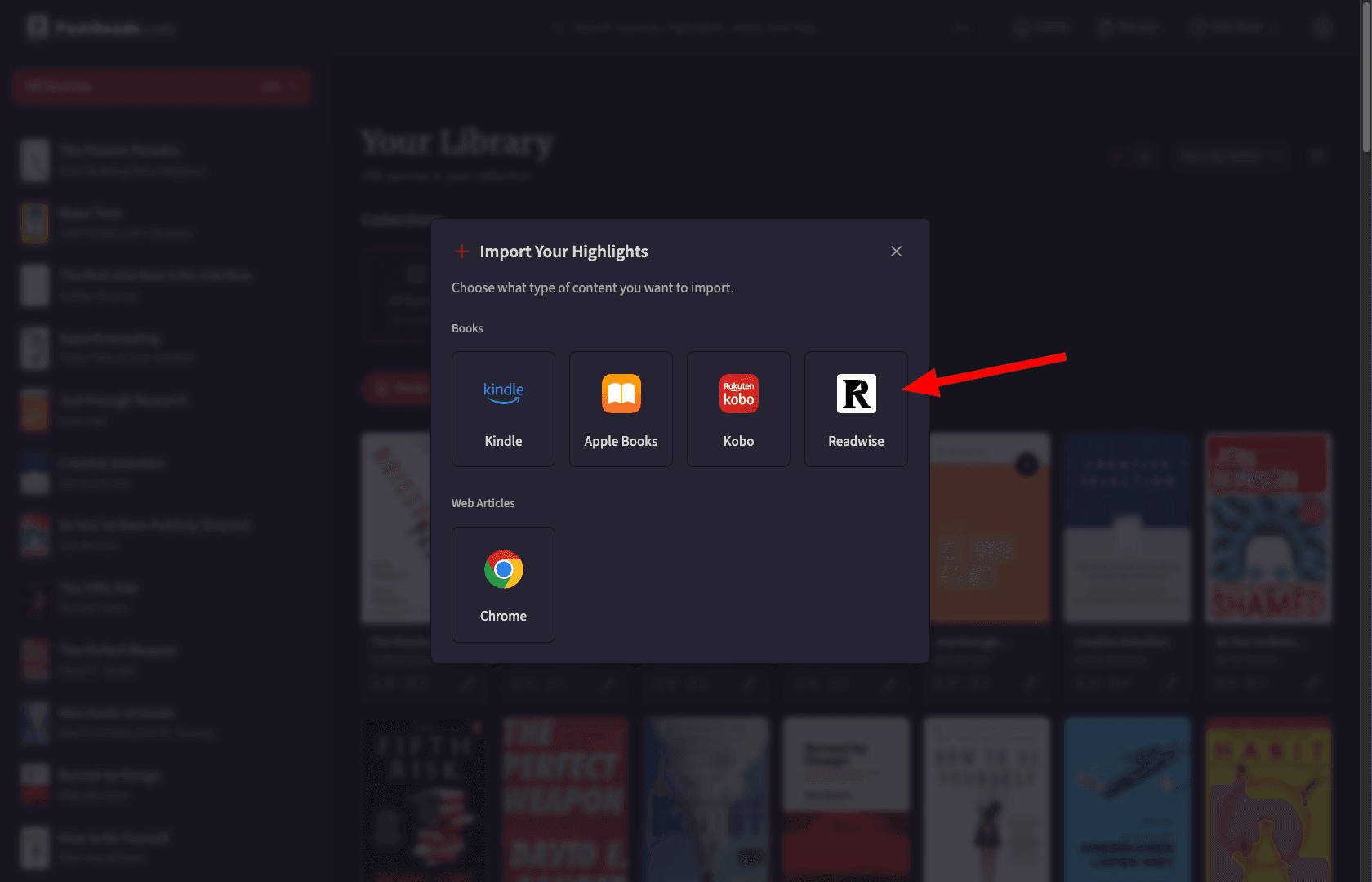Click the 'Books' section label

(x=467, y=328)
